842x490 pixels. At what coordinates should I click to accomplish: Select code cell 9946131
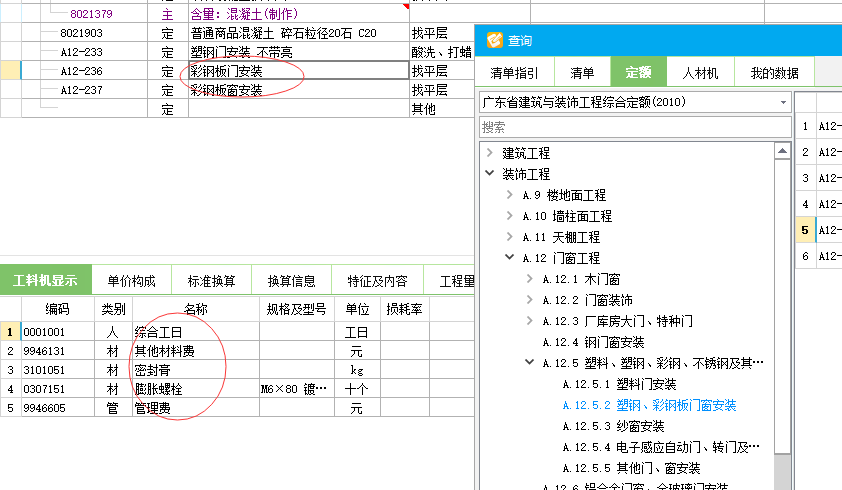[57, 351]
